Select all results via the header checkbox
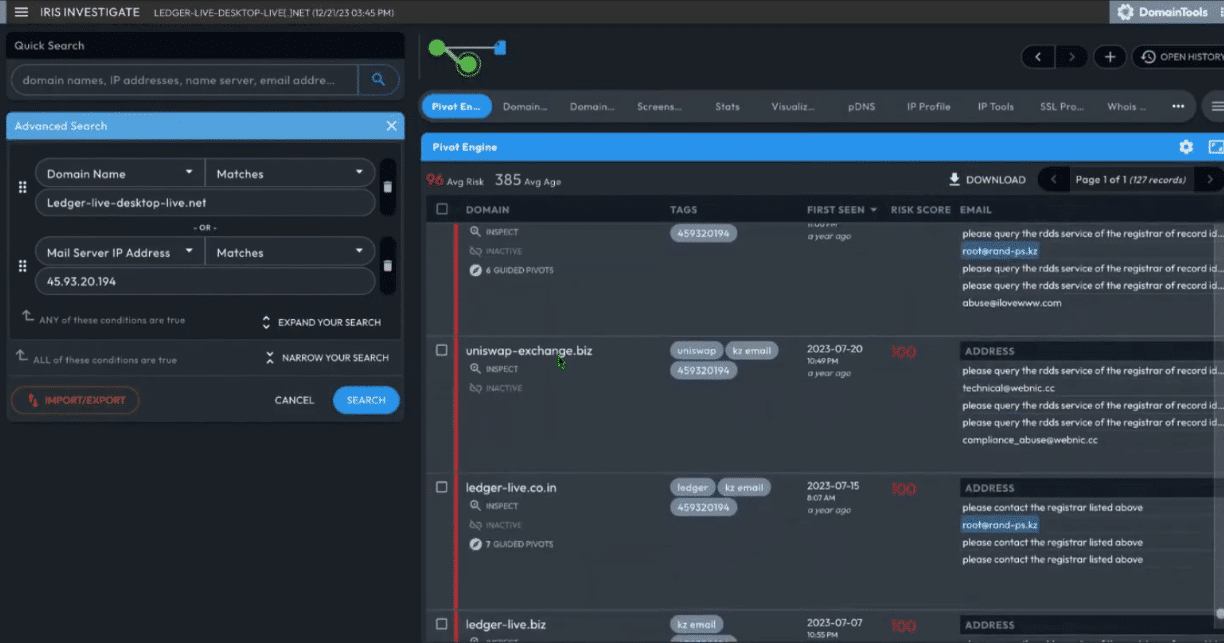Image resolution: width=1224 pixels, height=643 pixels. tap(441, 208)
